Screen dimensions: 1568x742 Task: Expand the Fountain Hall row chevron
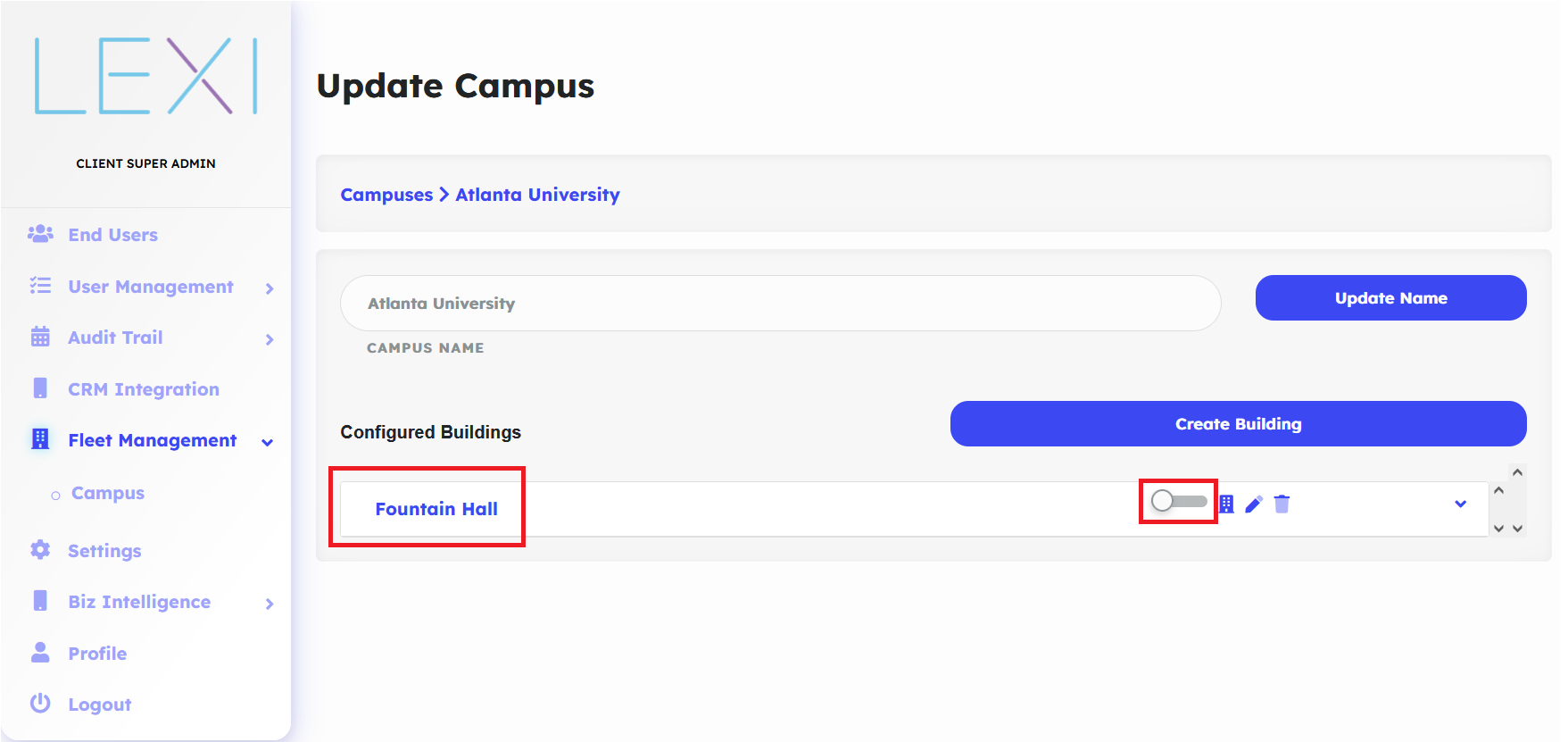pos(1460,504)
